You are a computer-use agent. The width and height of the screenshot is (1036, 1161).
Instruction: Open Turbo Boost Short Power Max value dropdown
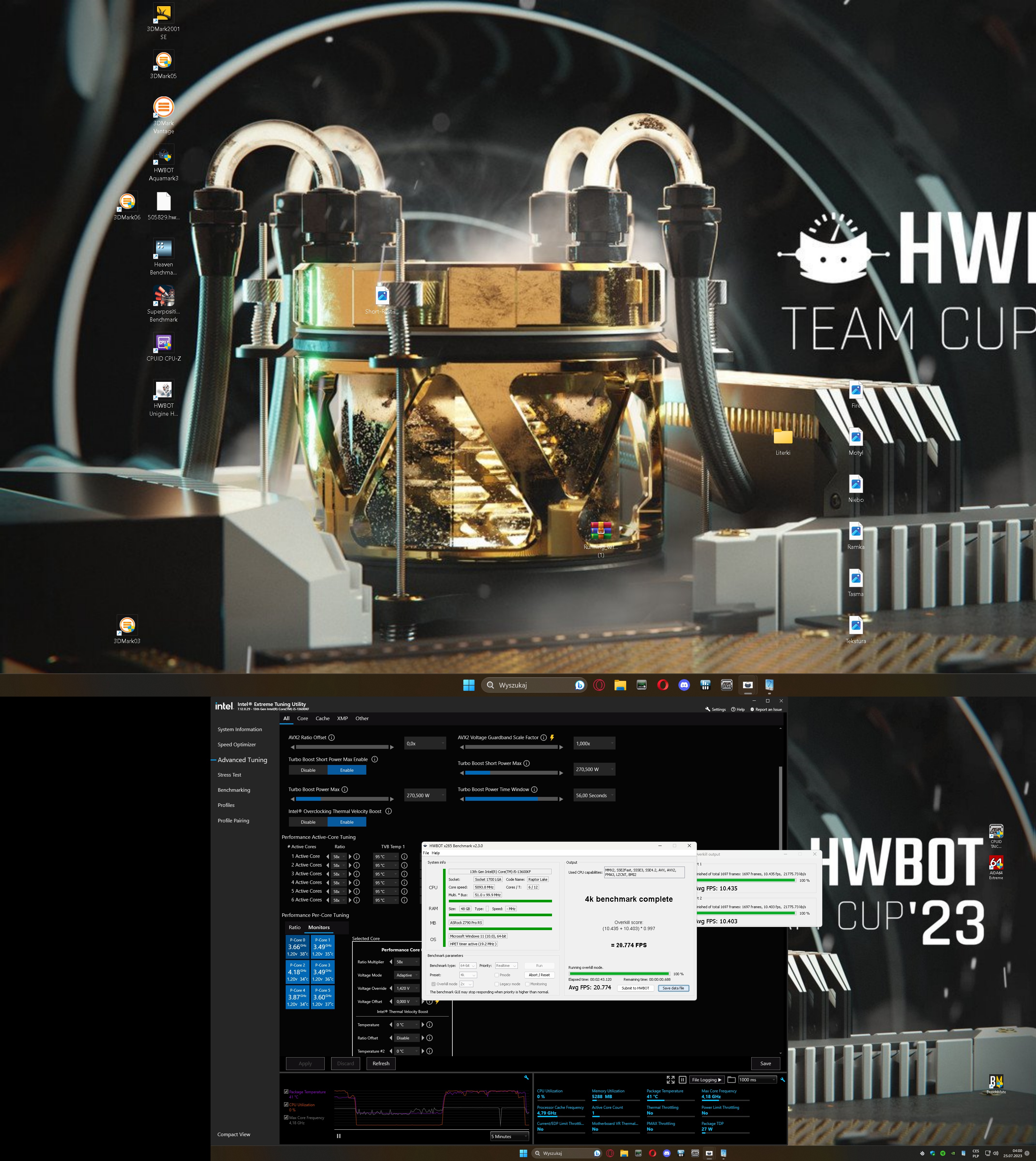pyautogui.click(x=594, y=769)
